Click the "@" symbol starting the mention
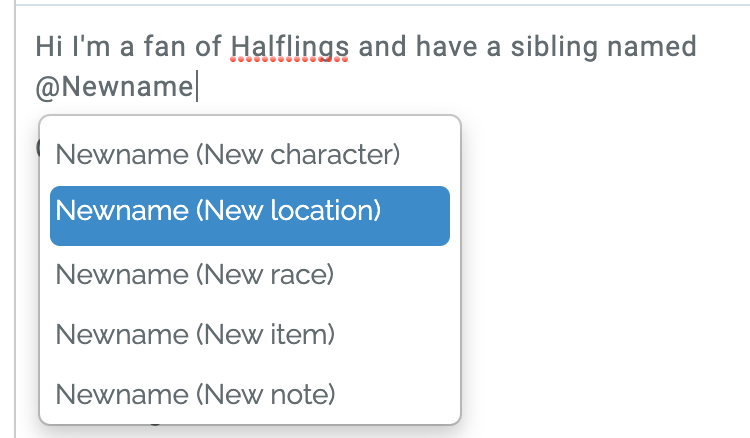Image resolution: width=750 pixels, height=438 pixels. [46, 88]
